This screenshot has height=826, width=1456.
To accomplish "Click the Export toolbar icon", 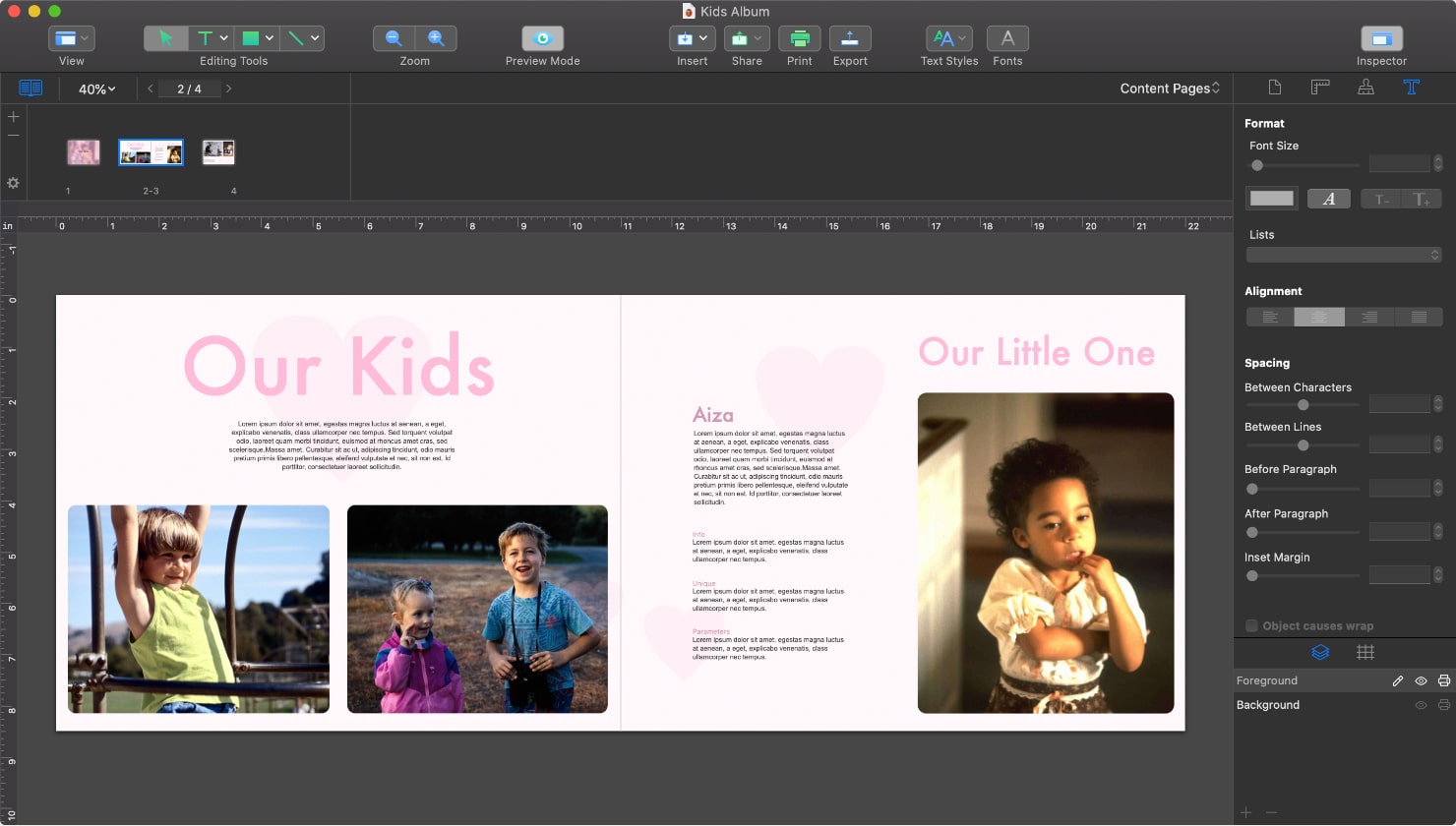I will (850, 38).
